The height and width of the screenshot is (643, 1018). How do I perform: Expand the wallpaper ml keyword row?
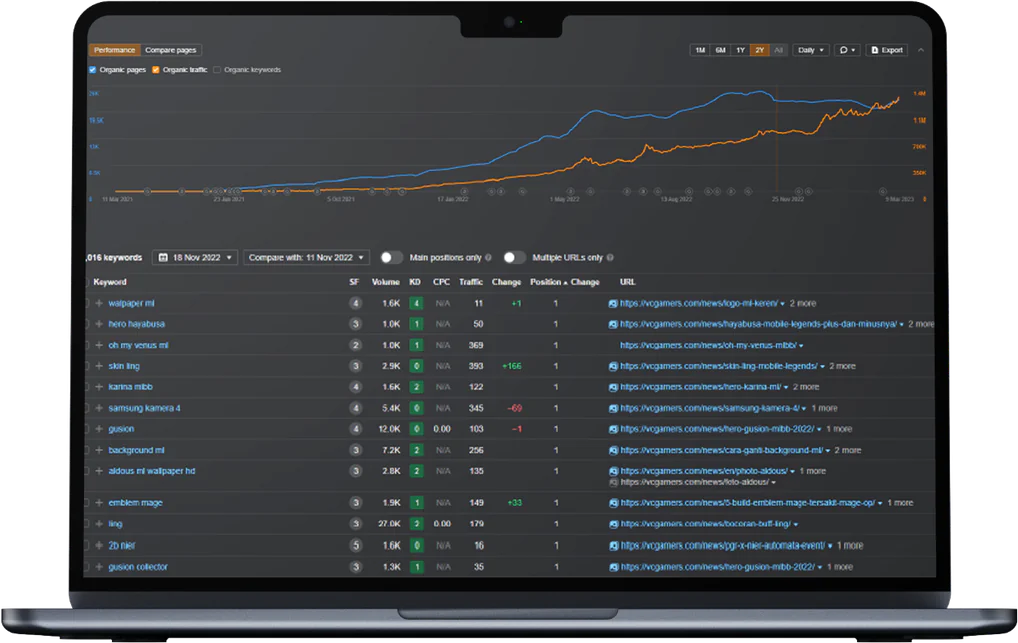99,303
